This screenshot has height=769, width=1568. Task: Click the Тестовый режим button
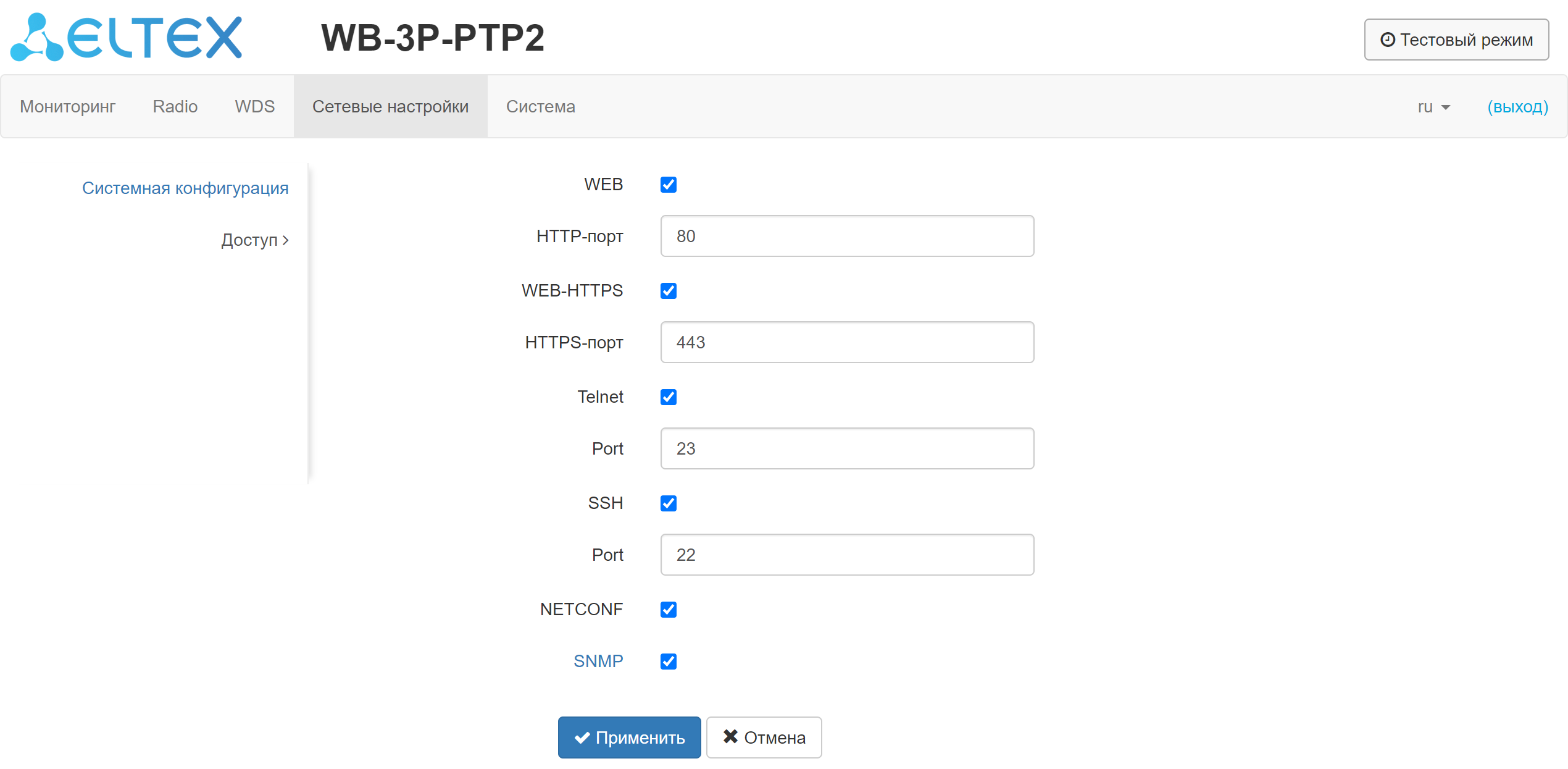coord(1456,40)
